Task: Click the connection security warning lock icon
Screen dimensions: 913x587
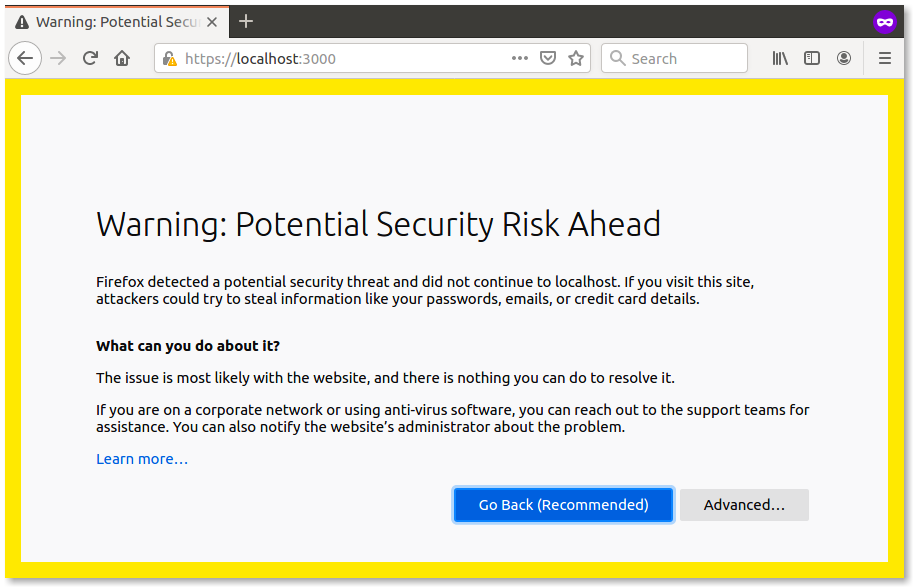Action: pos(170,59)
